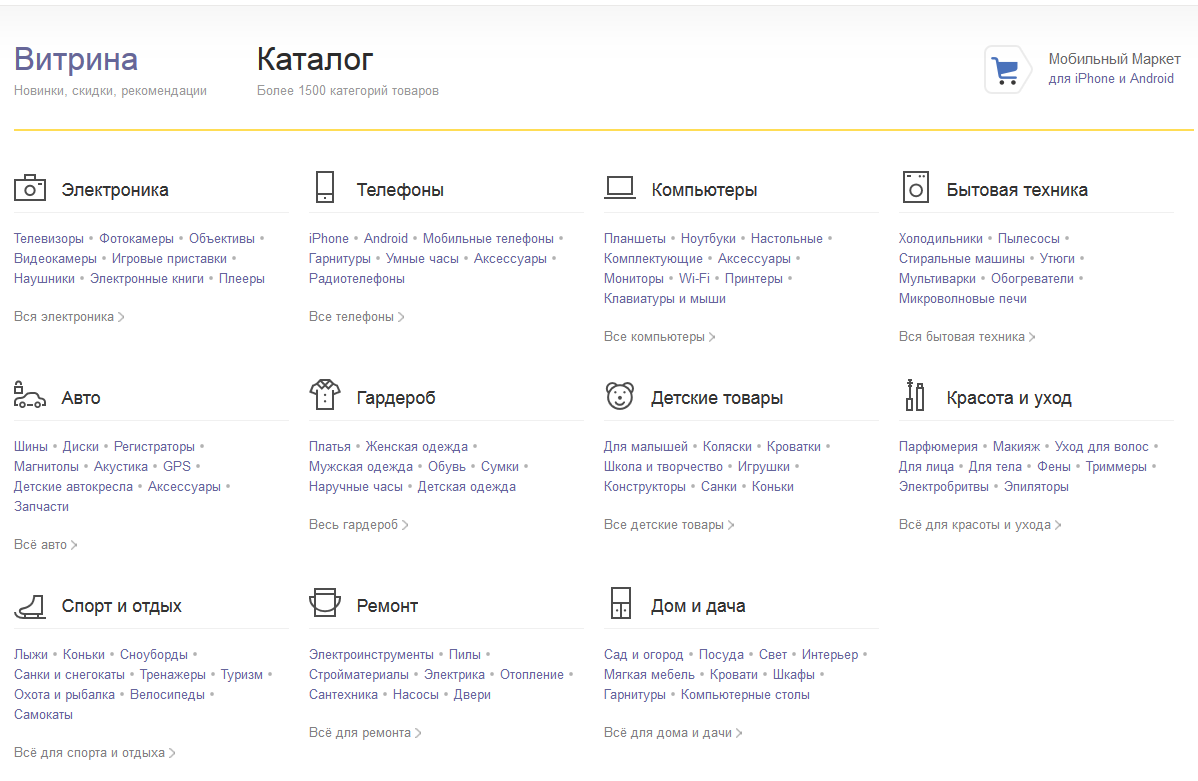Click the car icon beside Авто
This screenshot has height=781, width=1198.
pyautogui.click(x=30, y=396)
